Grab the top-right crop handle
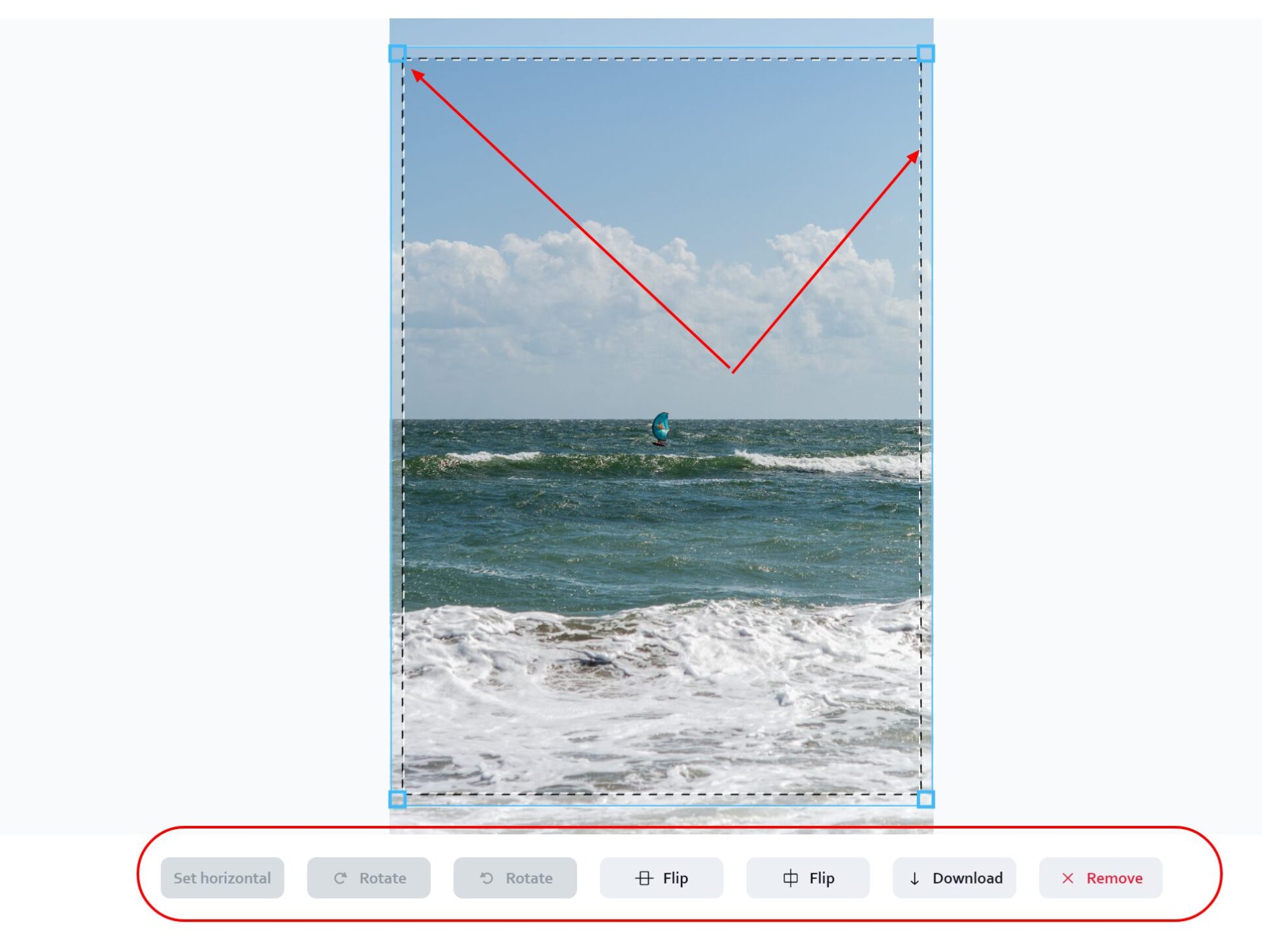The width and height of the screenshot is (1262, 952). [925, 53]
